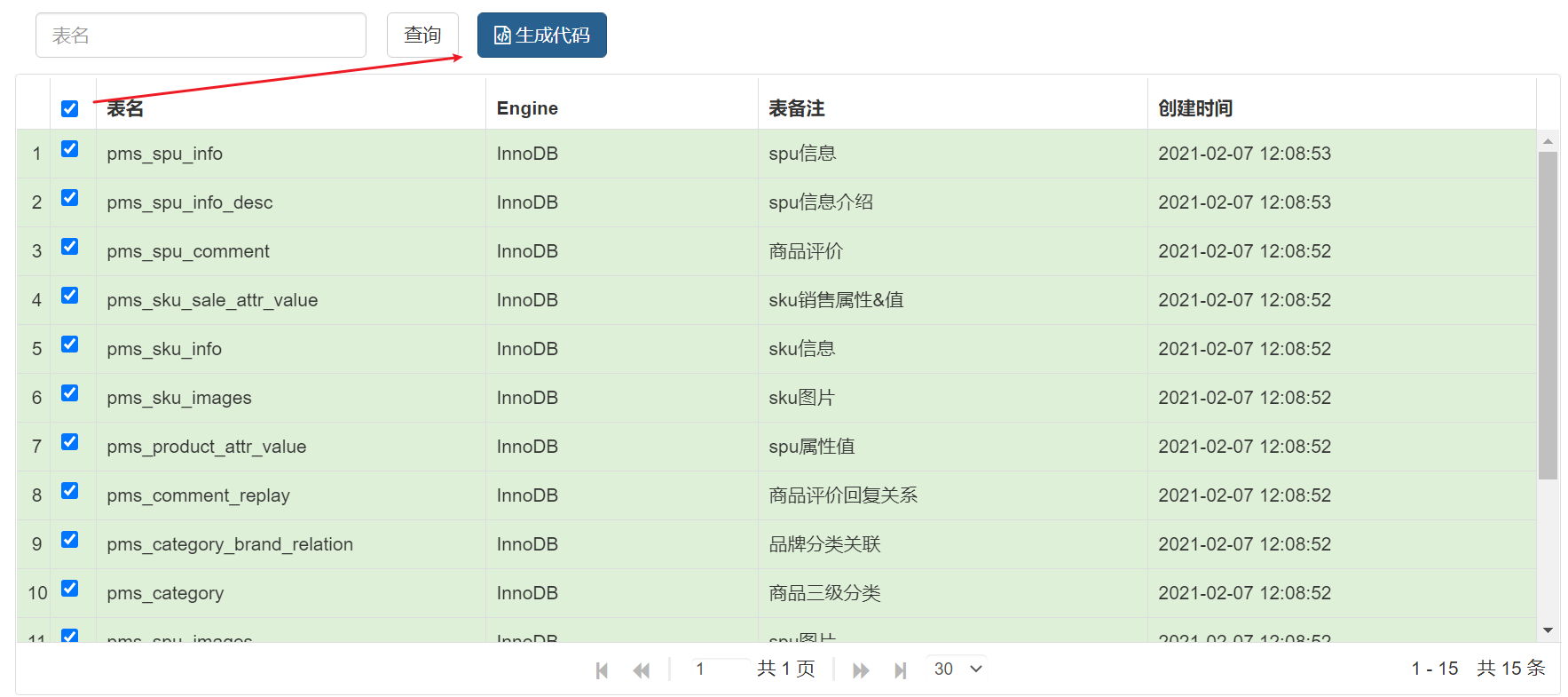Click the pms_sku_sale_attr_value table name cell
This screenshot has width=1568, height=697.
pos(291,300)
